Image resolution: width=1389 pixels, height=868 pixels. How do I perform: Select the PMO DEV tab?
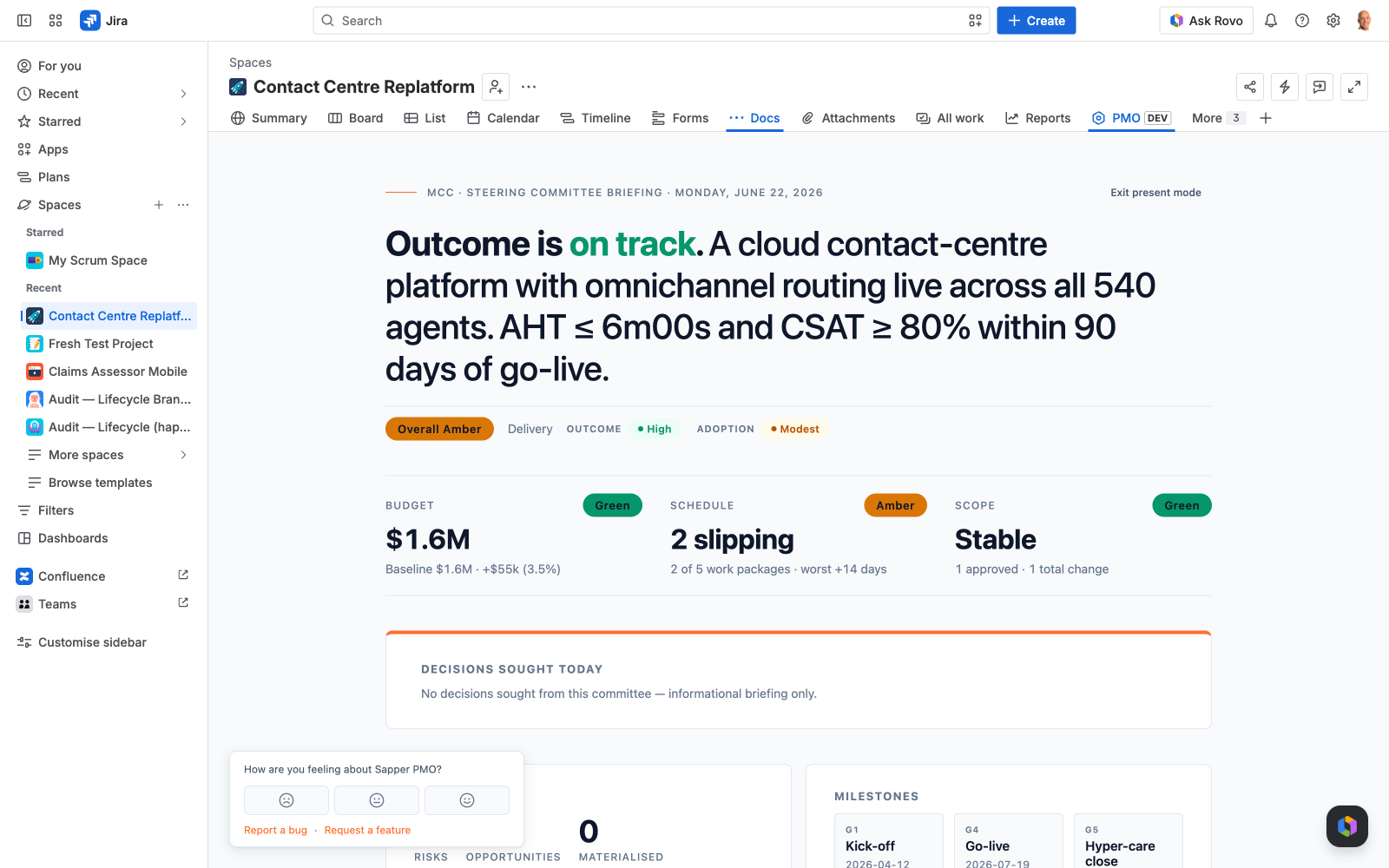(x=1132, y=118)
